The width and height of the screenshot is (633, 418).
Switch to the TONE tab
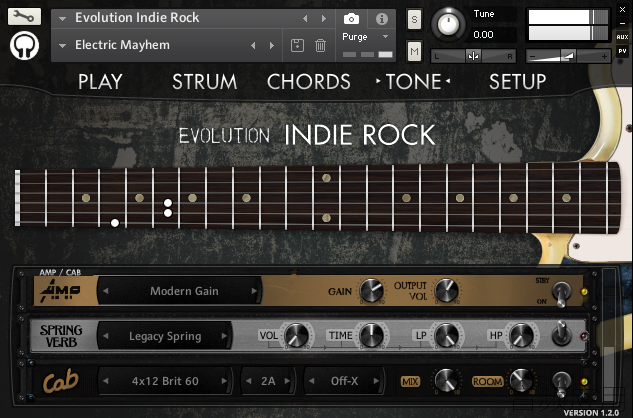(413, 82)
